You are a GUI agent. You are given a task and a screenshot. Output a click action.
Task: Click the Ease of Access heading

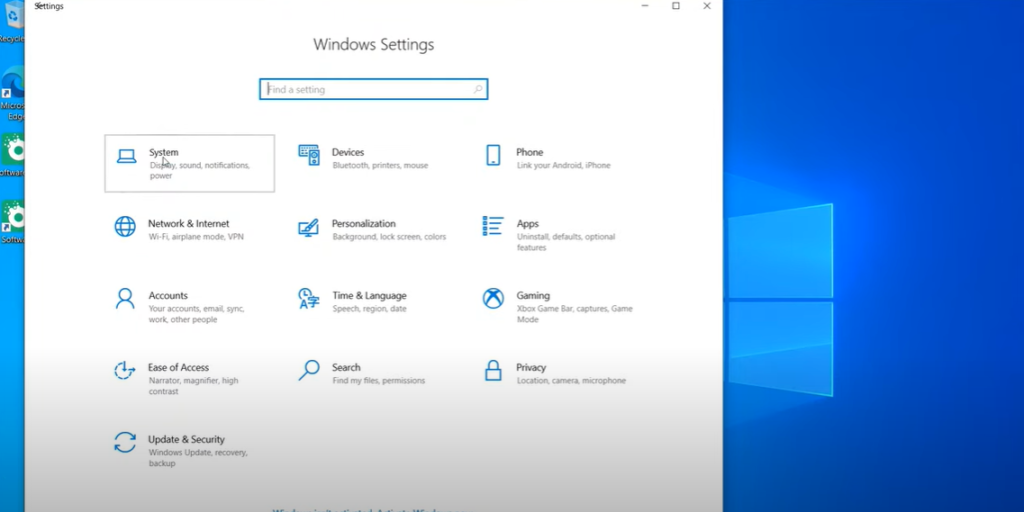click(178, 367)
